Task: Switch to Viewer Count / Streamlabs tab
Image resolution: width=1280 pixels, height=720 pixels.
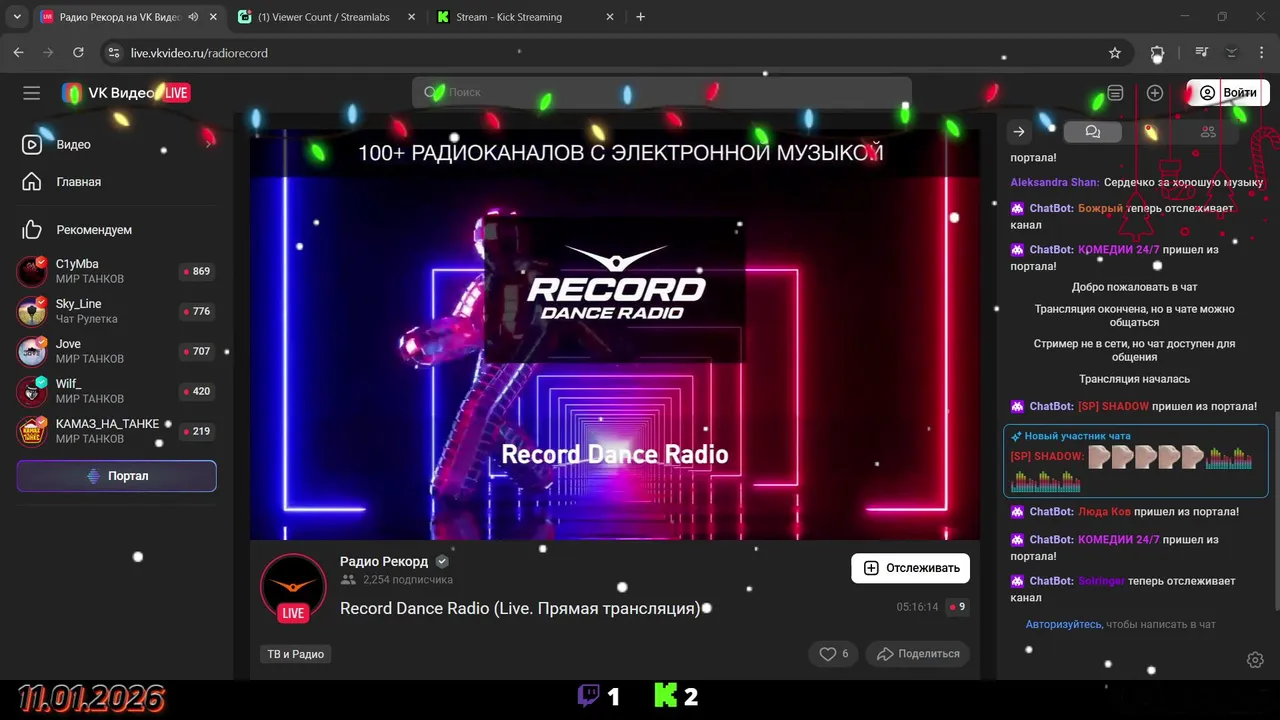Action: coord(324,17)
